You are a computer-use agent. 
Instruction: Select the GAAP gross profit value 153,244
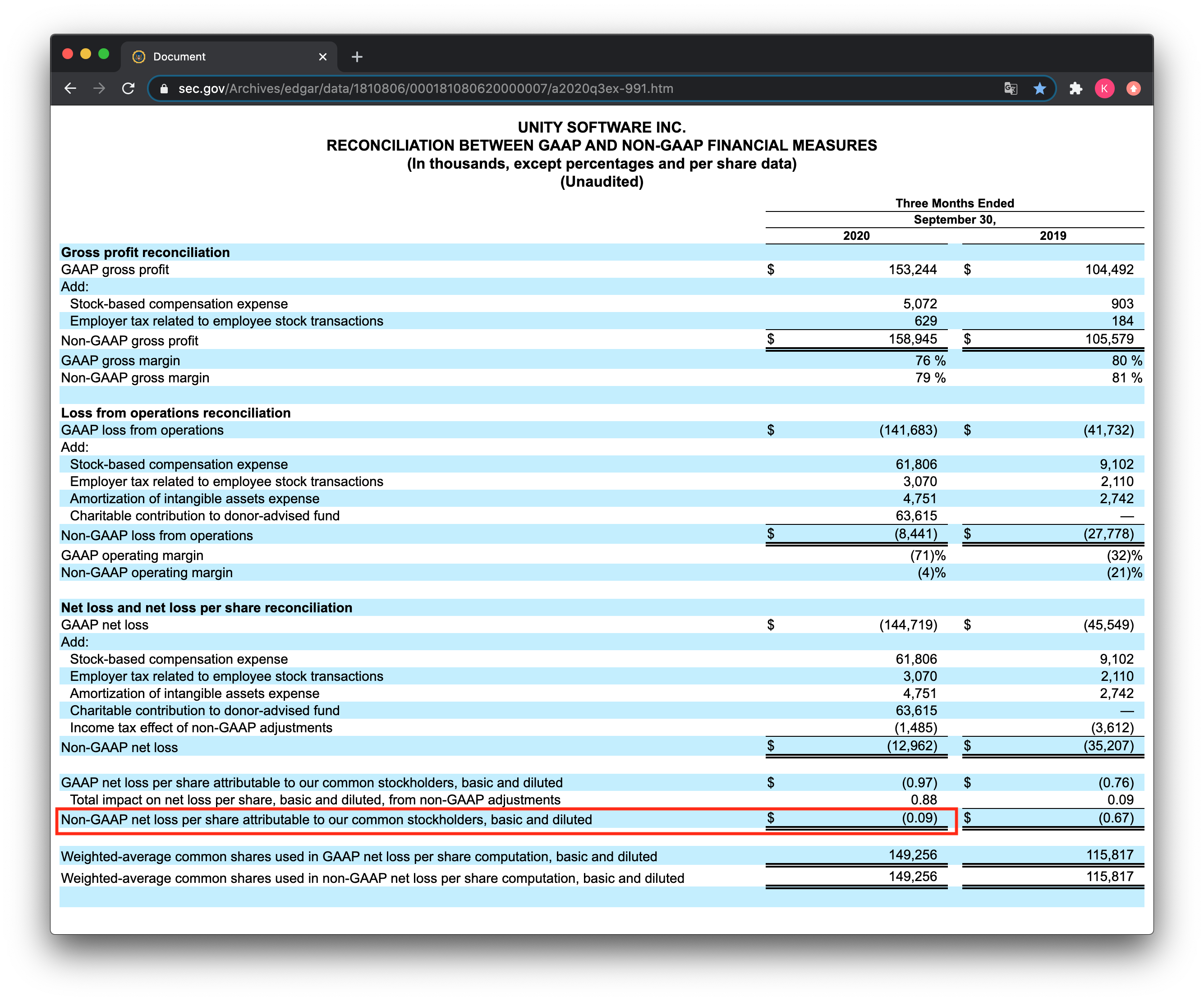pyautogui.click(x=913, y=270)
